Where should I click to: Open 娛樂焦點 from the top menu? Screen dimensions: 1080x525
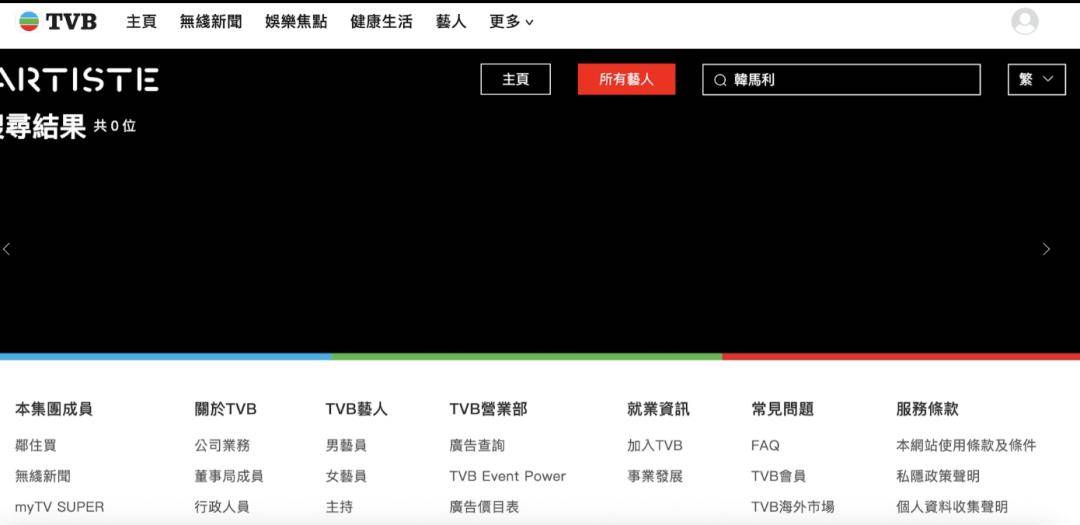tap(296, 22)
